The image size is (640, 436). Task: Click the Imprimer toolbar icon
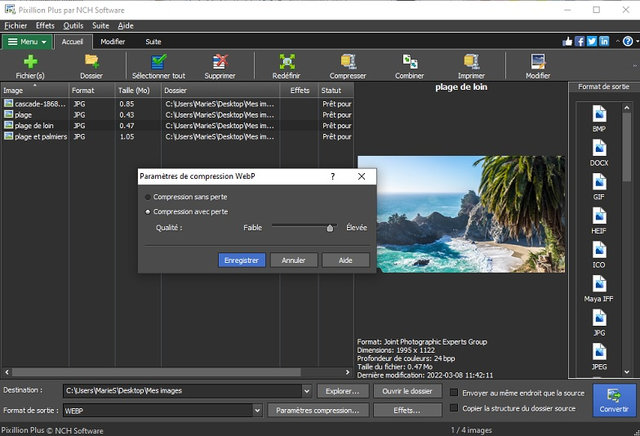pyautogui.click(x=471, y=66)
